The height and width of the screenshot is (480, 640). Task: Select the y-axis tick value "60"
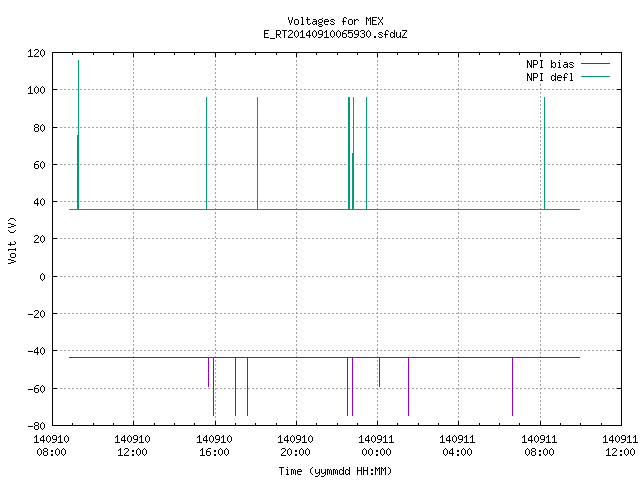point(39,165)
